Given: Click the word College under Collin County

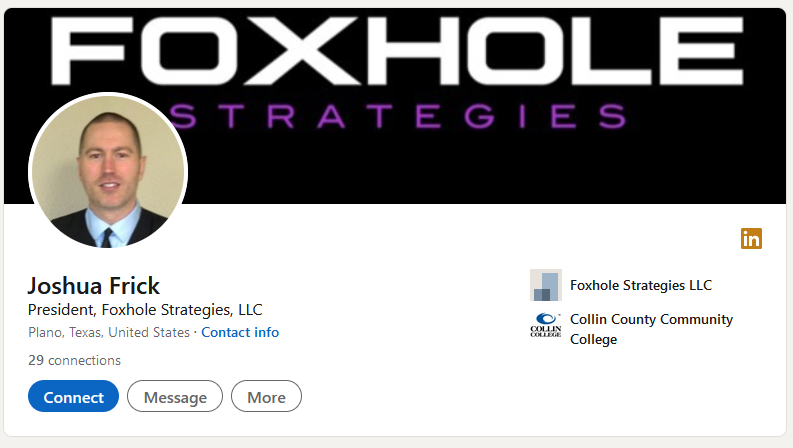Looking at the screenshot, I should (593, 339).
